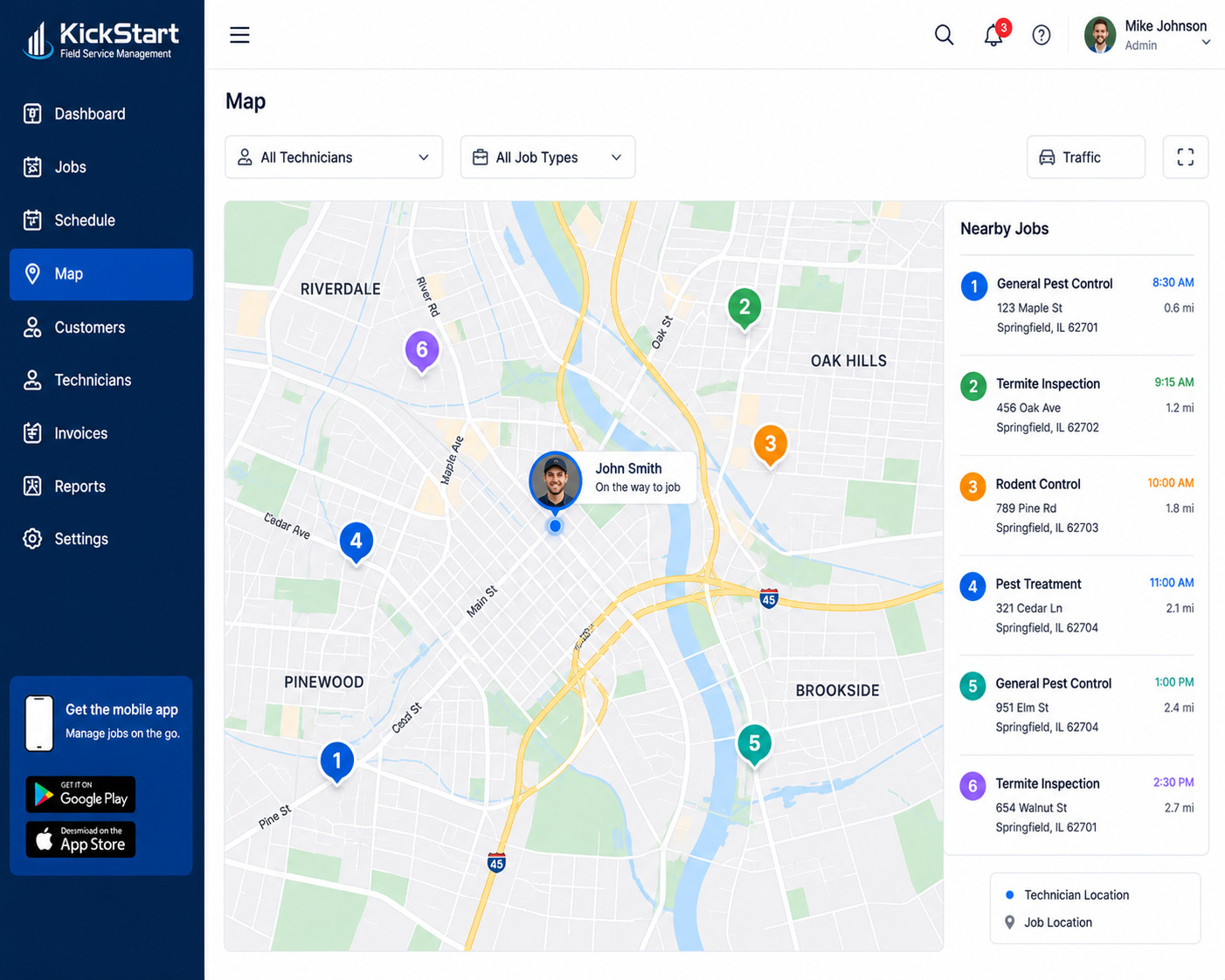Click the Schedule calendar icon
The height and width of the screenshot is (980, 1225).
coord(32,220)
